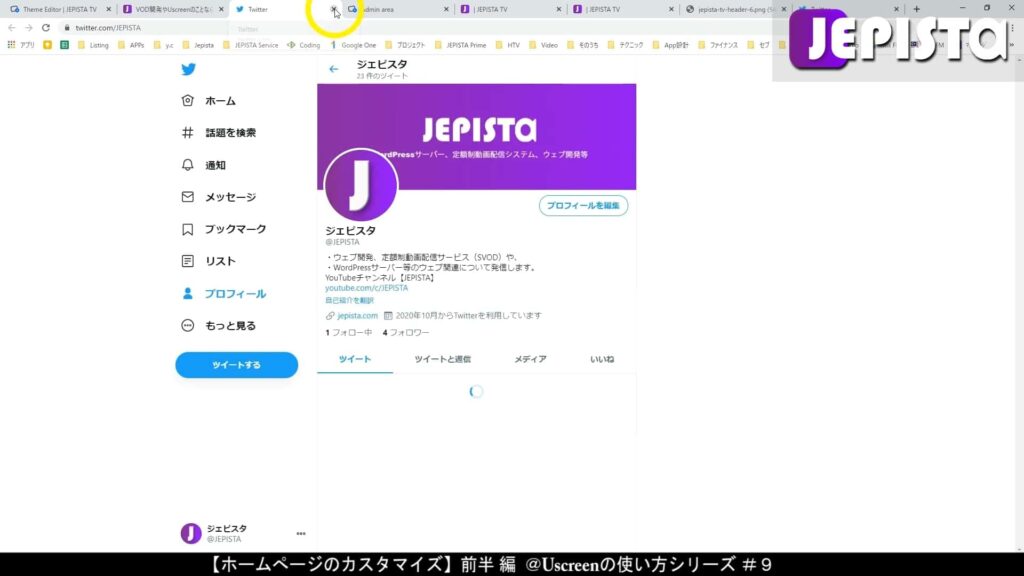This screenshot has height=576, width=1024.
Task: Click the padlock site info icon
Action: coord(67,28)
